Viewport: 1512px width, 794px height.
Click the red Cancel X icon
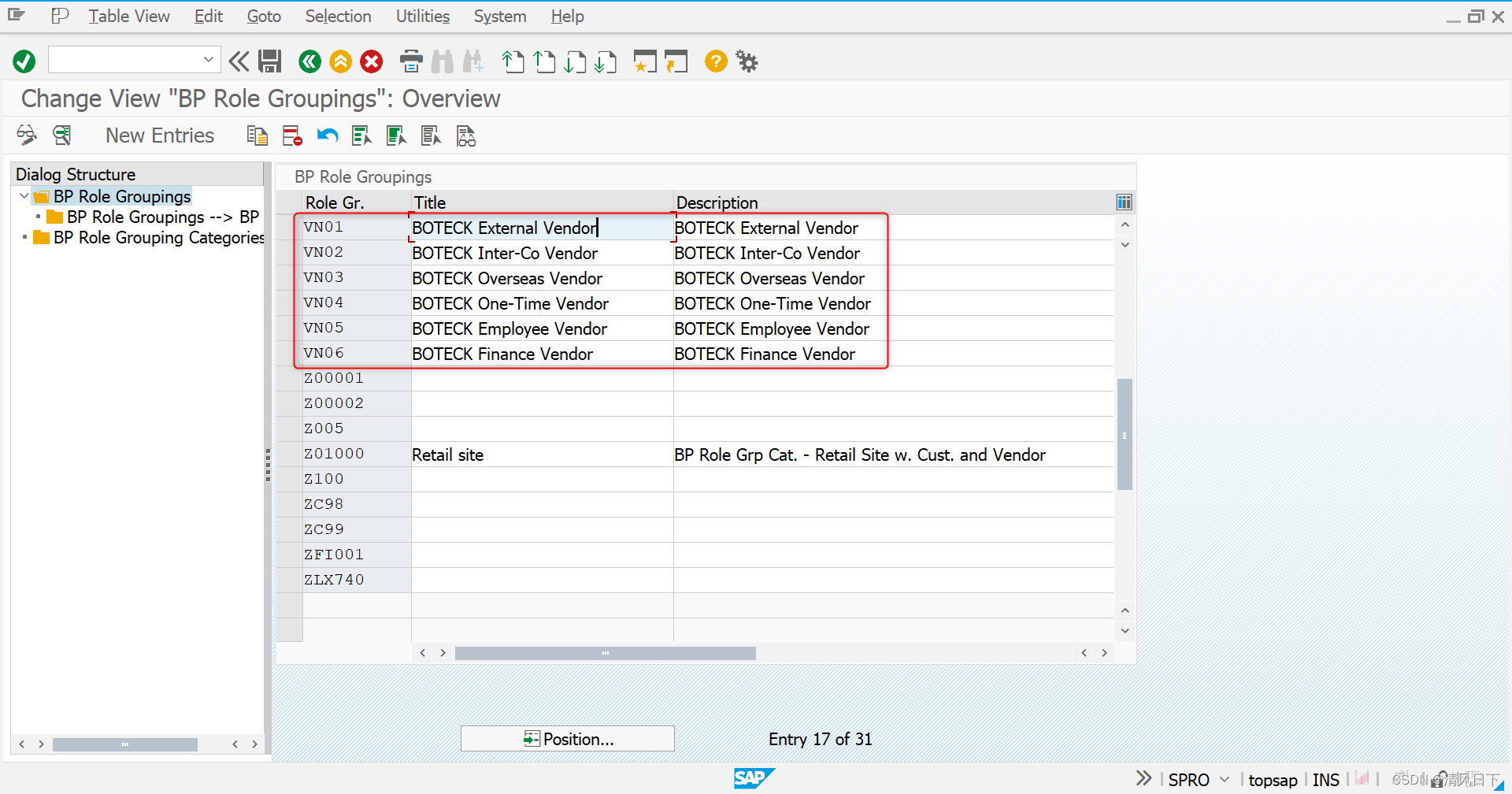[x=372, y=61]
